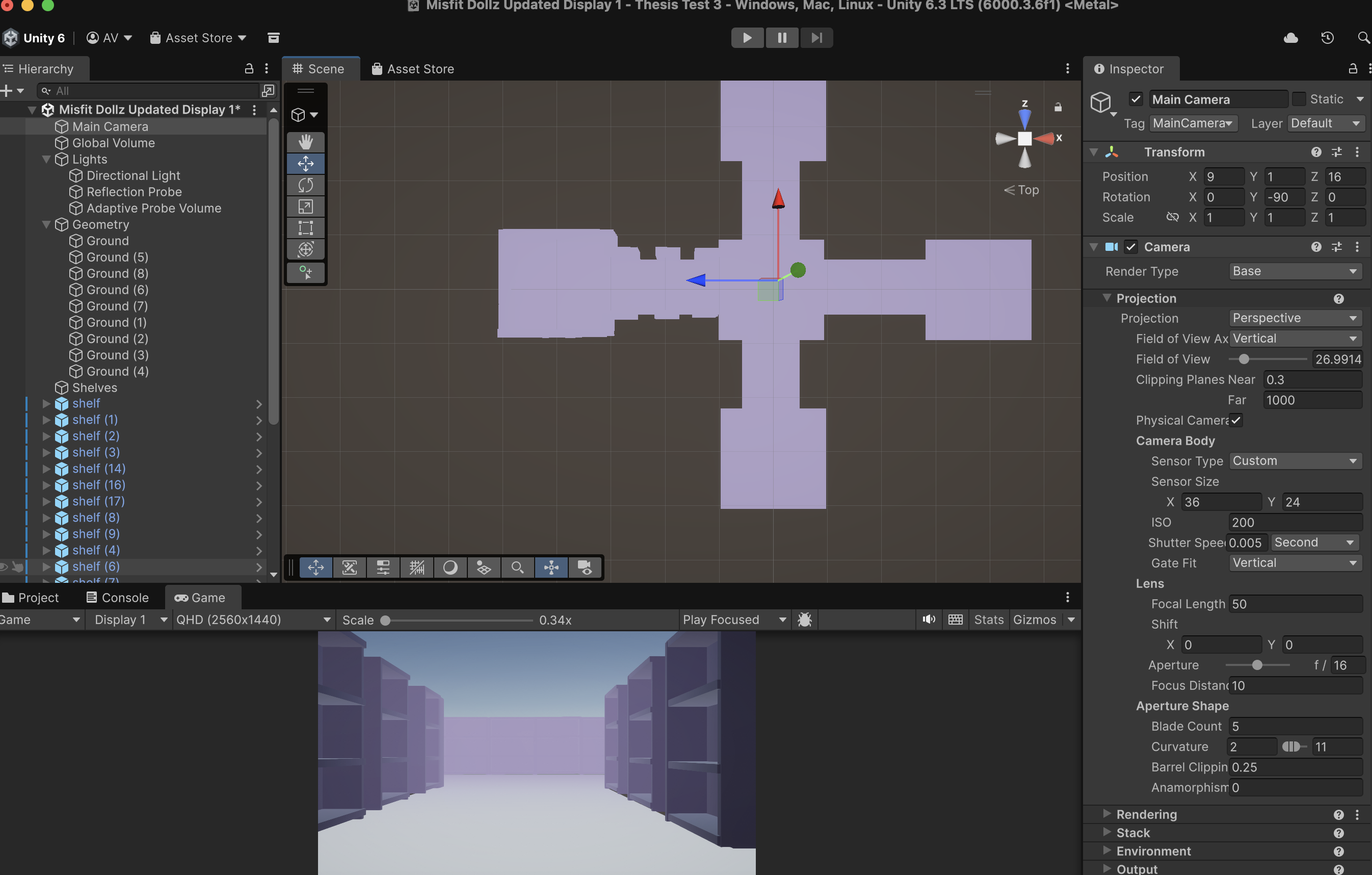Open the Asset Store tab
Viewport: 1372px width, 875px height.
tap(412, 69)
